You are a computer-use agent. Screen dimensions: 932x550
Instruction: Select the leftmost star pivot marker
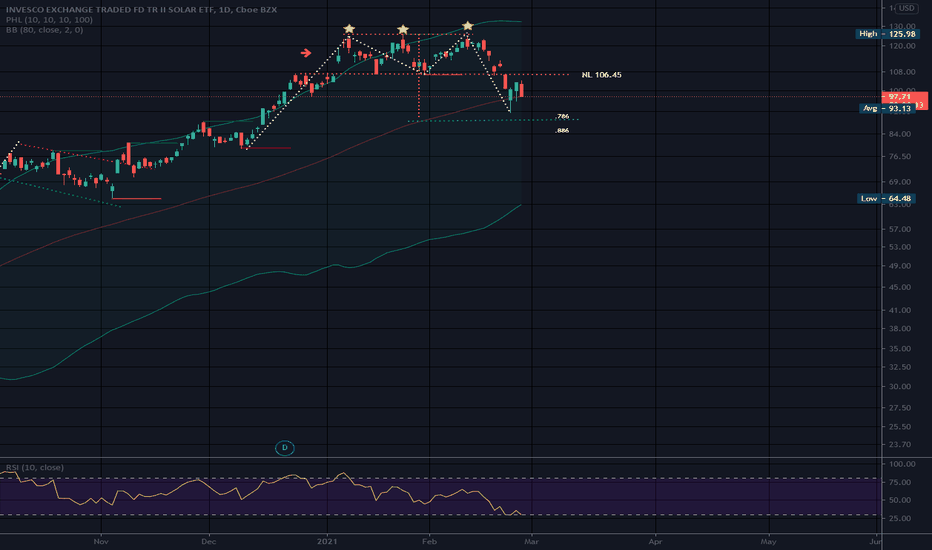[349, 29]
